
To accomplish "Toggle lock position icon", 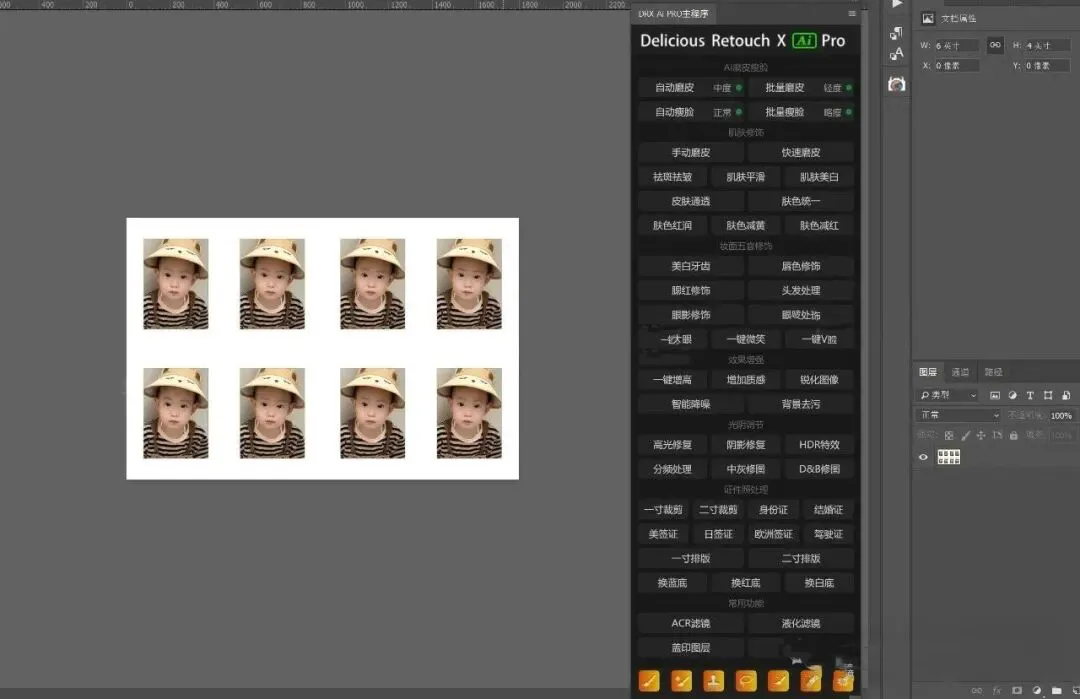I will 981,435.
